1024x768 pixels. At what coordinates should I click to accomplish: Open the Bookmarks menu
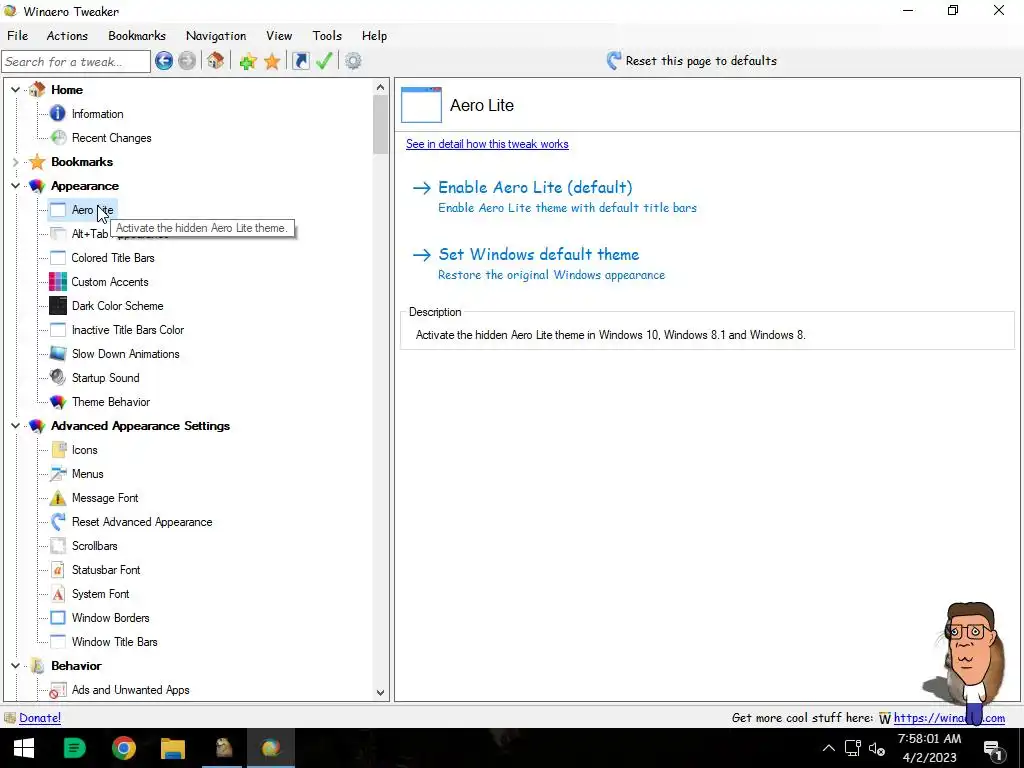click(x=137, y=36)
